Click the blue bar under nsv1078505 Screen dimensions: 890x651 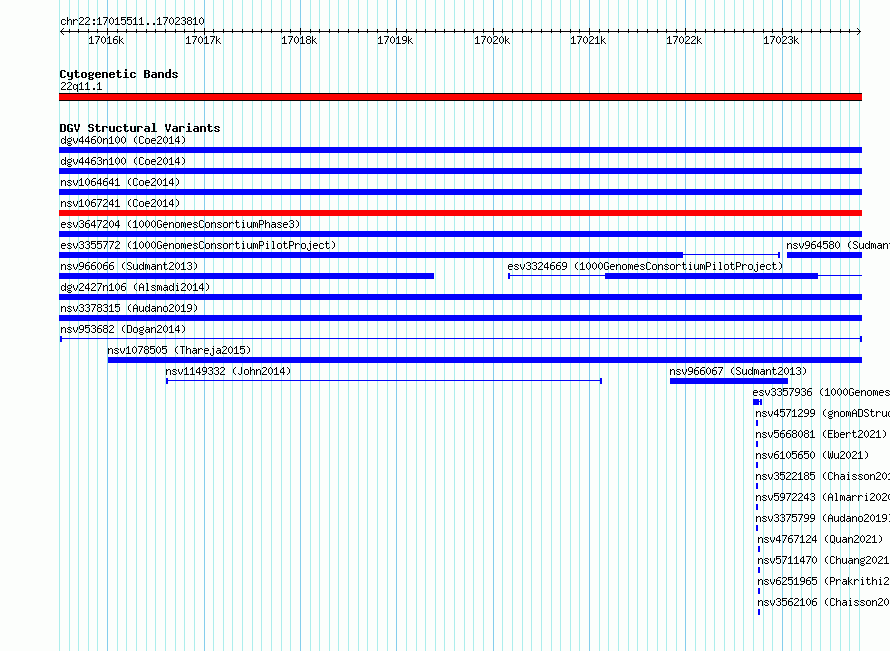click(485, 360)
